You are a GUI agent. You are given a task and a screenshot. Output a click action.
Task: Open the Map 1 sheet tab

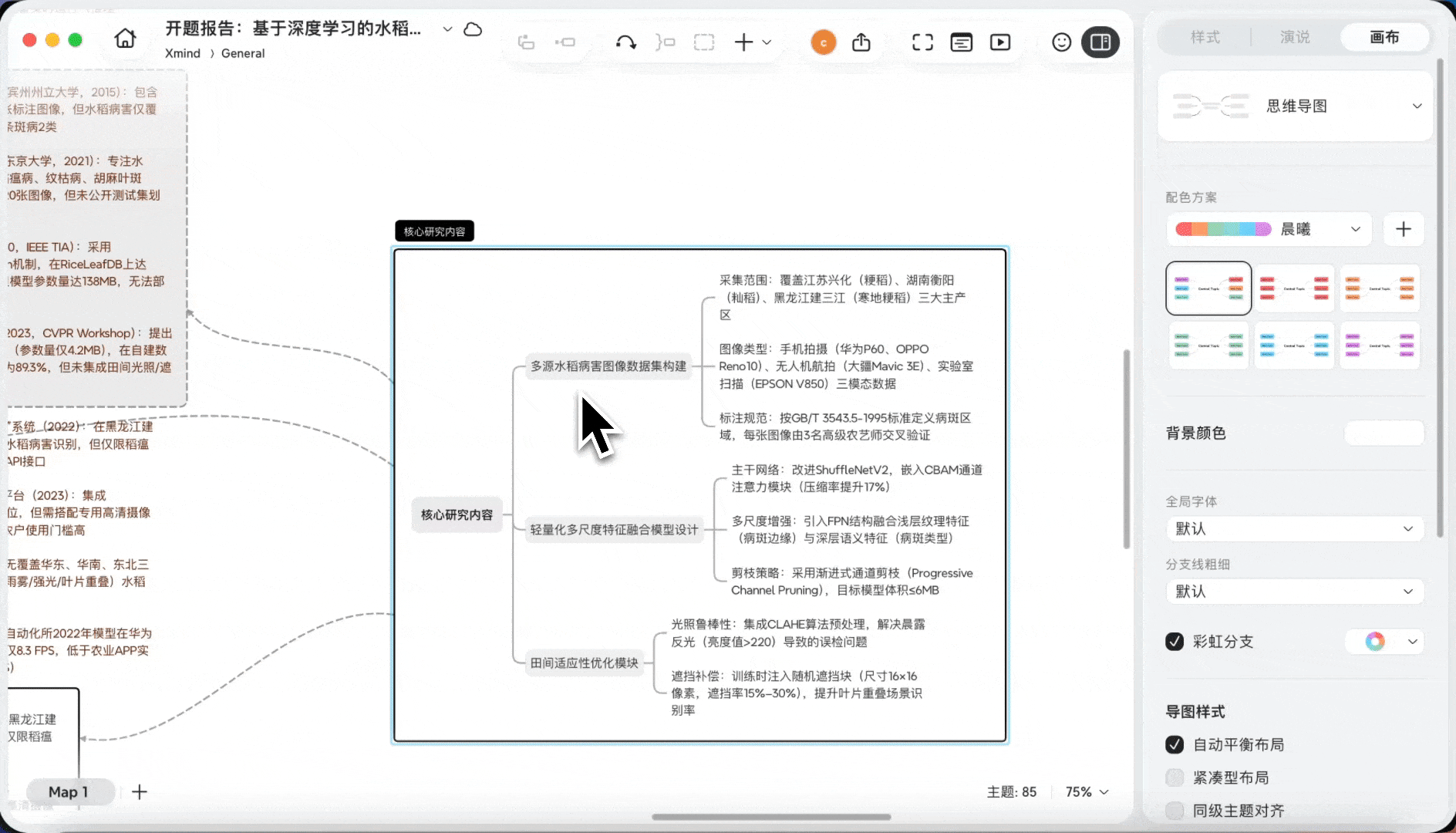click(x=69, y=792)
